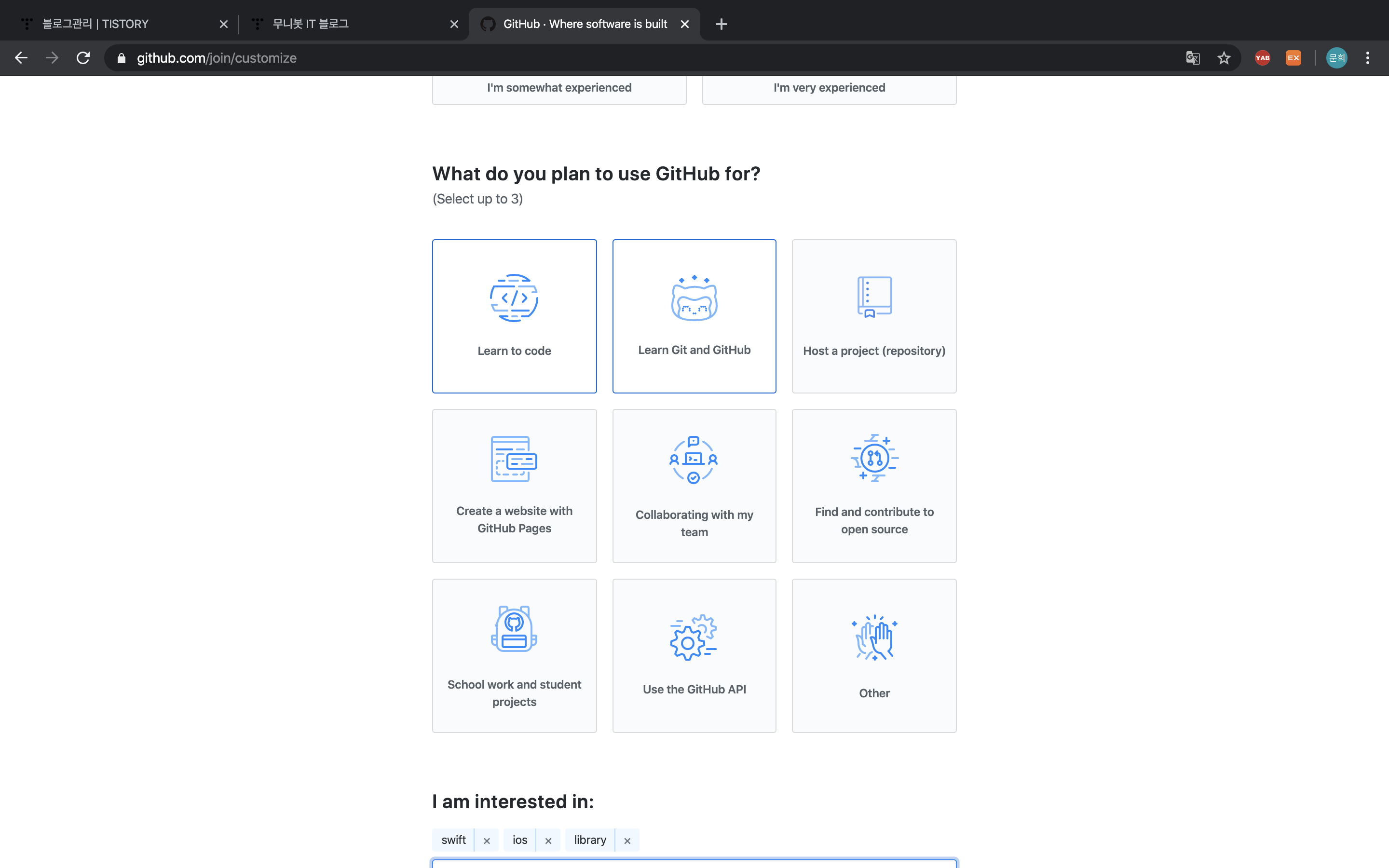
Task: Select Find and contribute to open source
Action: (874, 486)
